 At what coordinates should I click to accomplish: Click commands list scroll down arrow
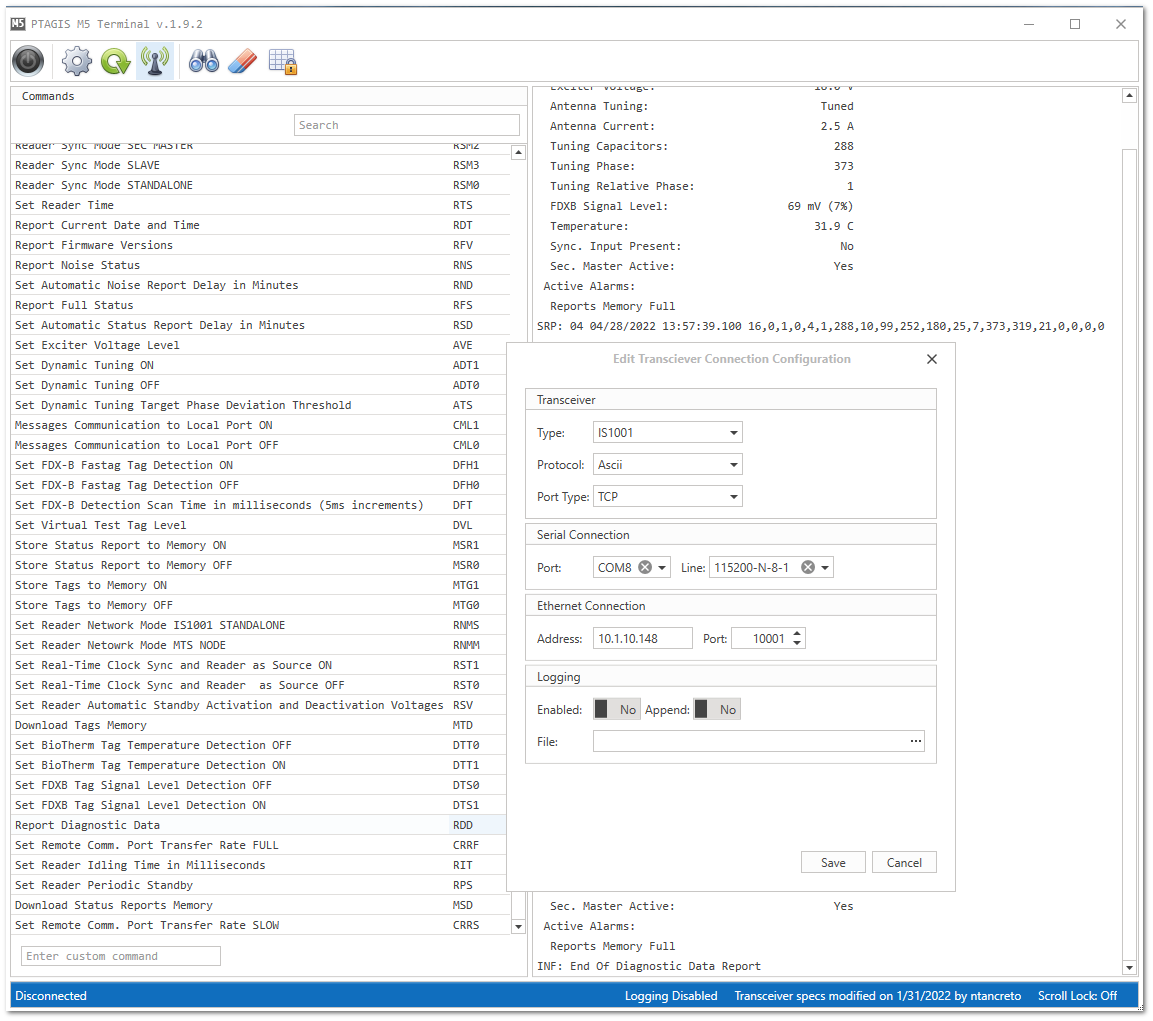click(x=518, y=927)
